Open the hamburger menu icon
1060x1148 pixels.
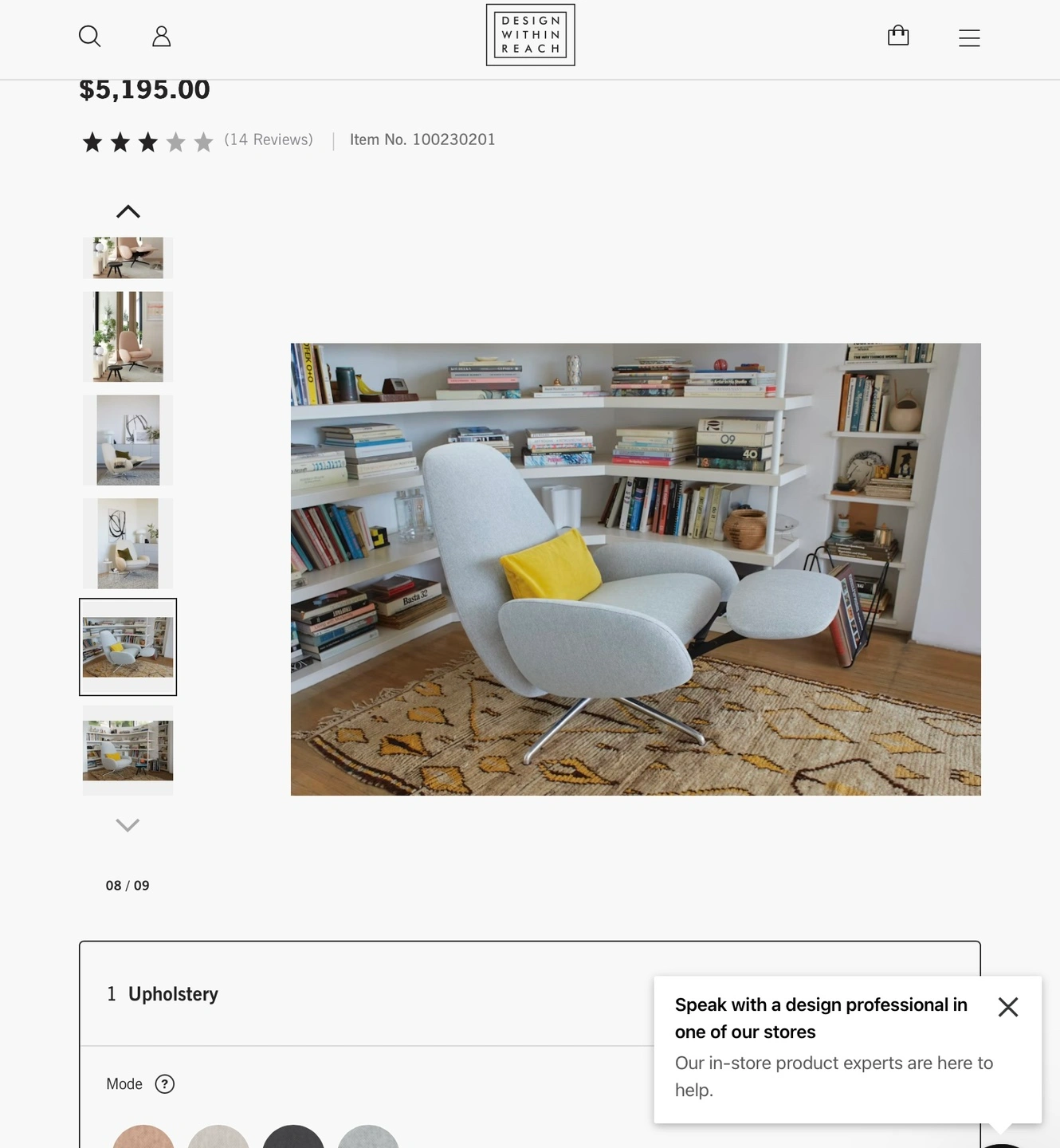click(969, 37)
